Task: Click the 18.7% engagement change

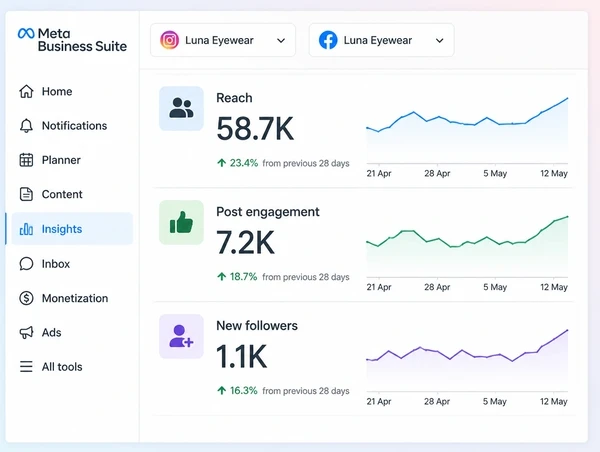Action: (243, 276)
